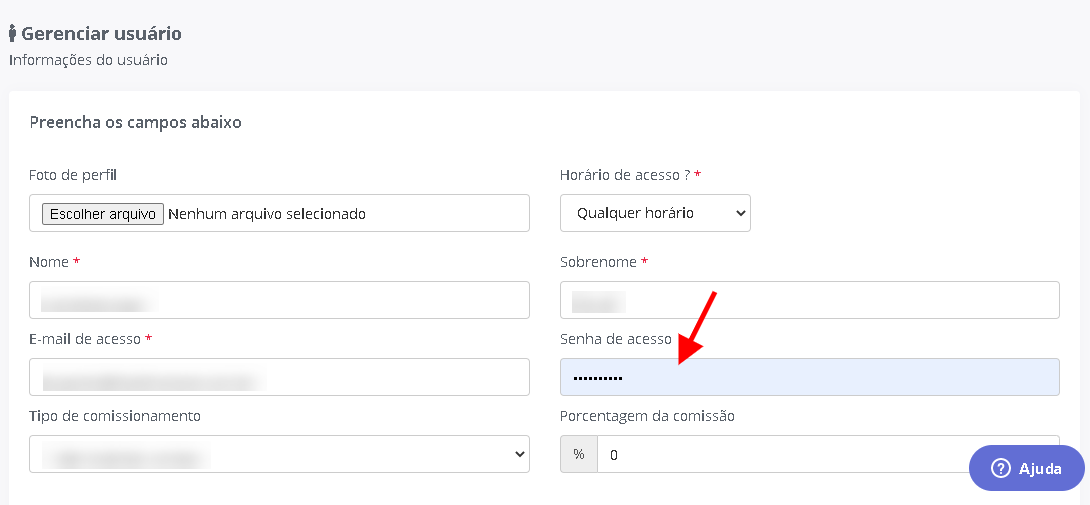Open the Ajuda help button
The width and height of the screenshot is (1090, 505).
tap(1027, 468)
